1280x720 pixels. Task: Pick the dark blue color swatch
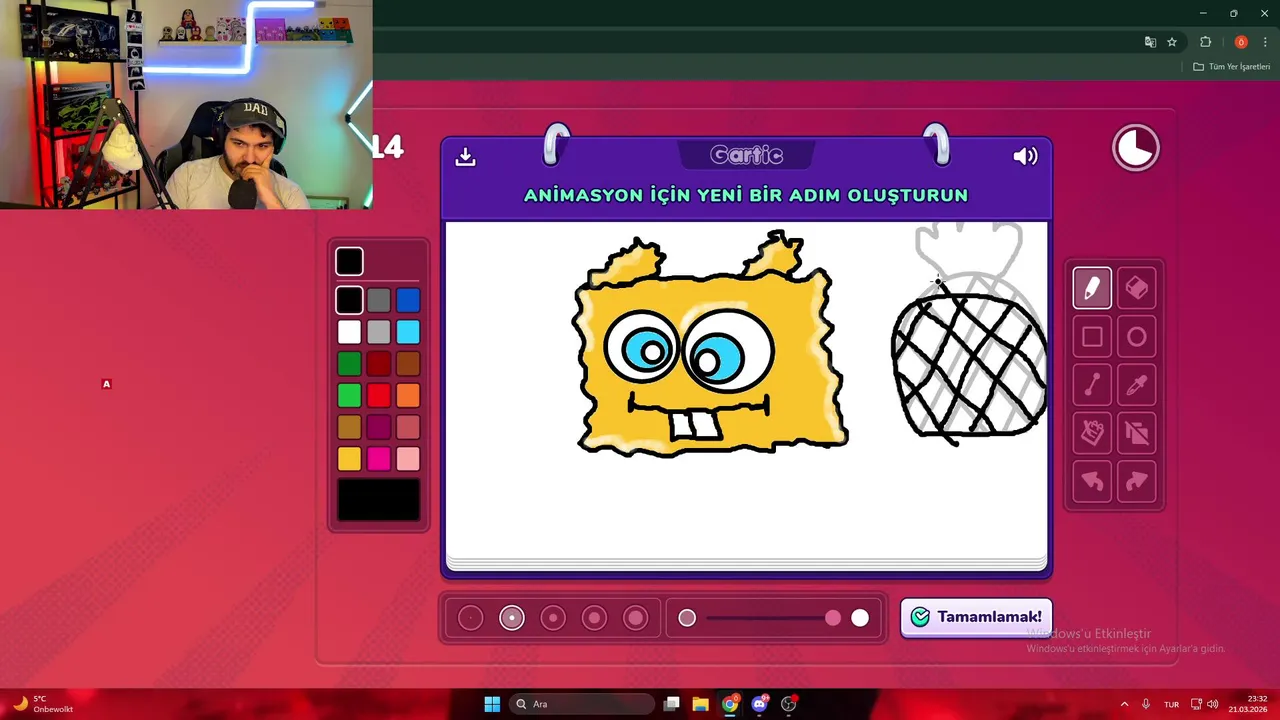(x=408, y=300)
